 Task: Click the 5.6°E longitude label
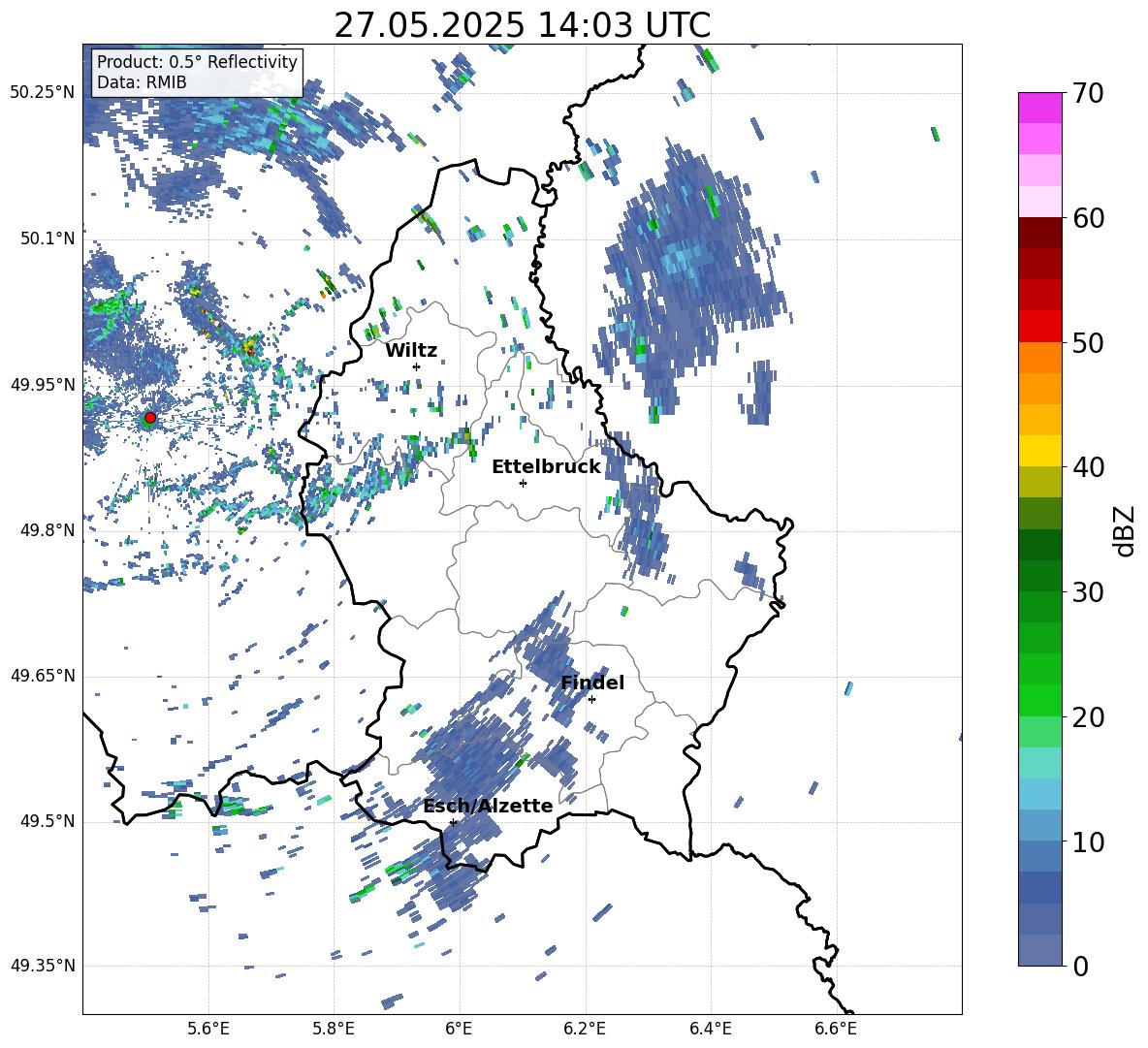(208, 1029)
